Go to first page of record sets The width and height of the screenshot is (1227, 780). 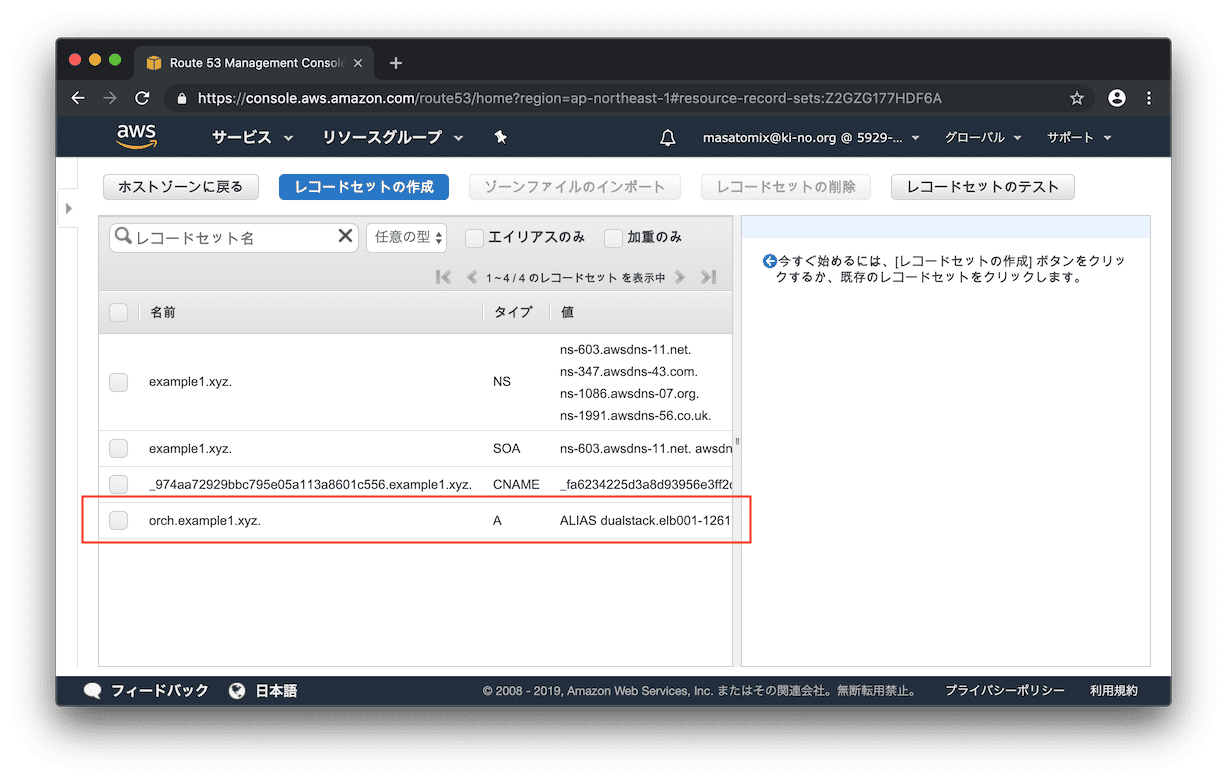444,277
